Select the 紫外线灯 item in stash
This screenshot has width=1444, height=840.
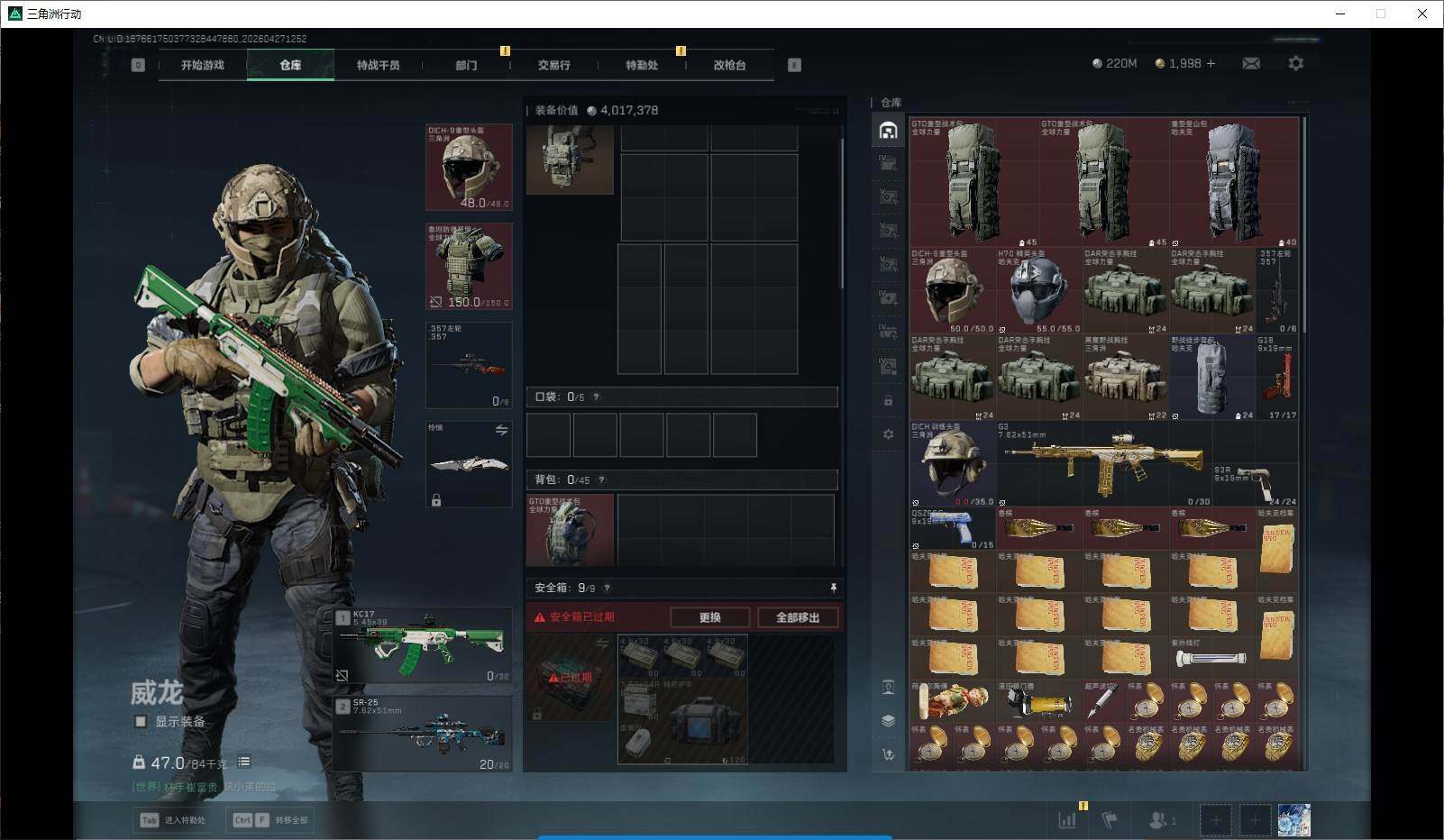pyautogui.click(x=1212, y=659)
